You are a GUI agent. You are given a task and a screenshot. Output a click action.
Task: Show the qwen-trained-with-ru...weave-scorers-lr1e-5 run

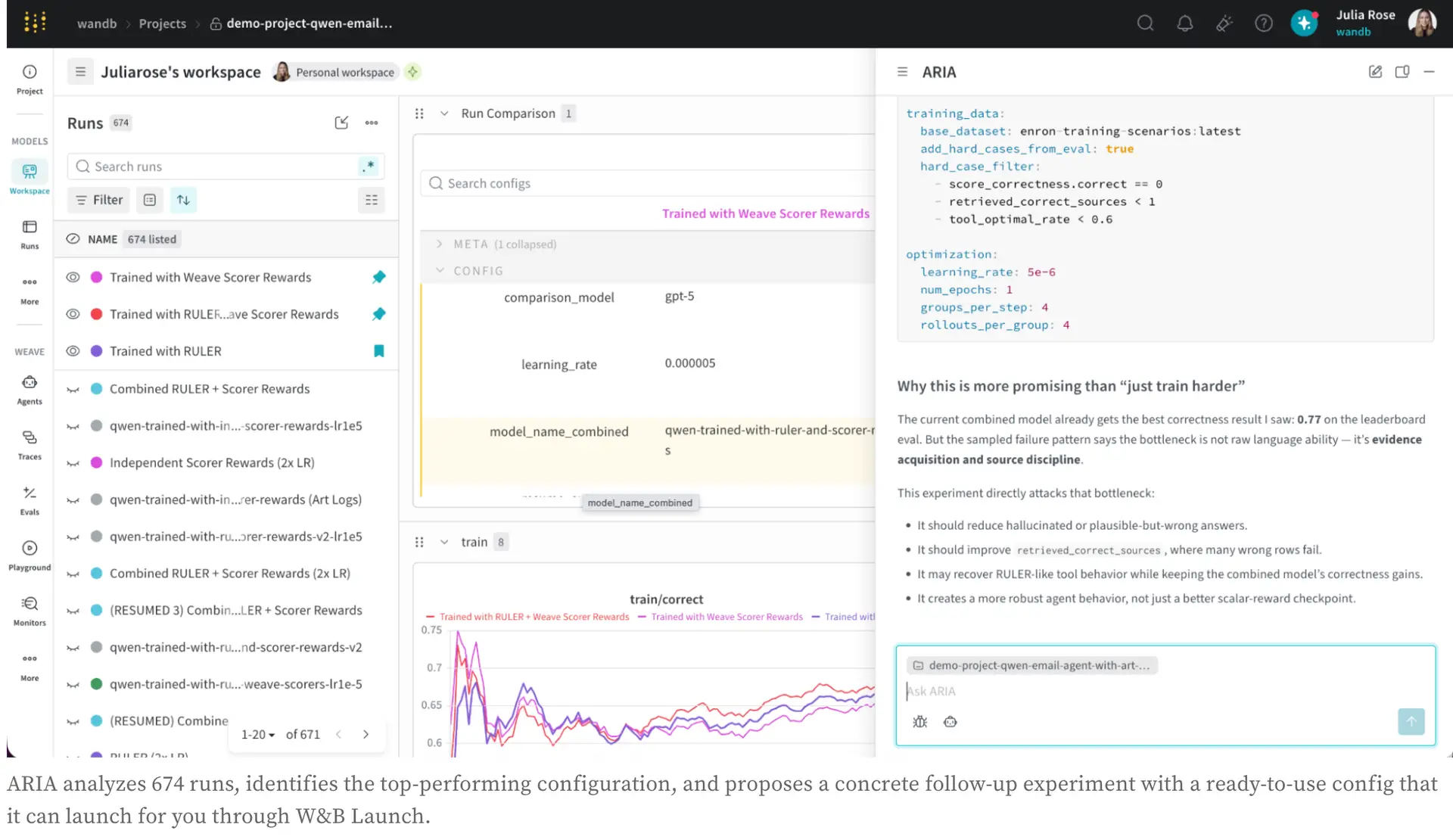tap(73, 684)
